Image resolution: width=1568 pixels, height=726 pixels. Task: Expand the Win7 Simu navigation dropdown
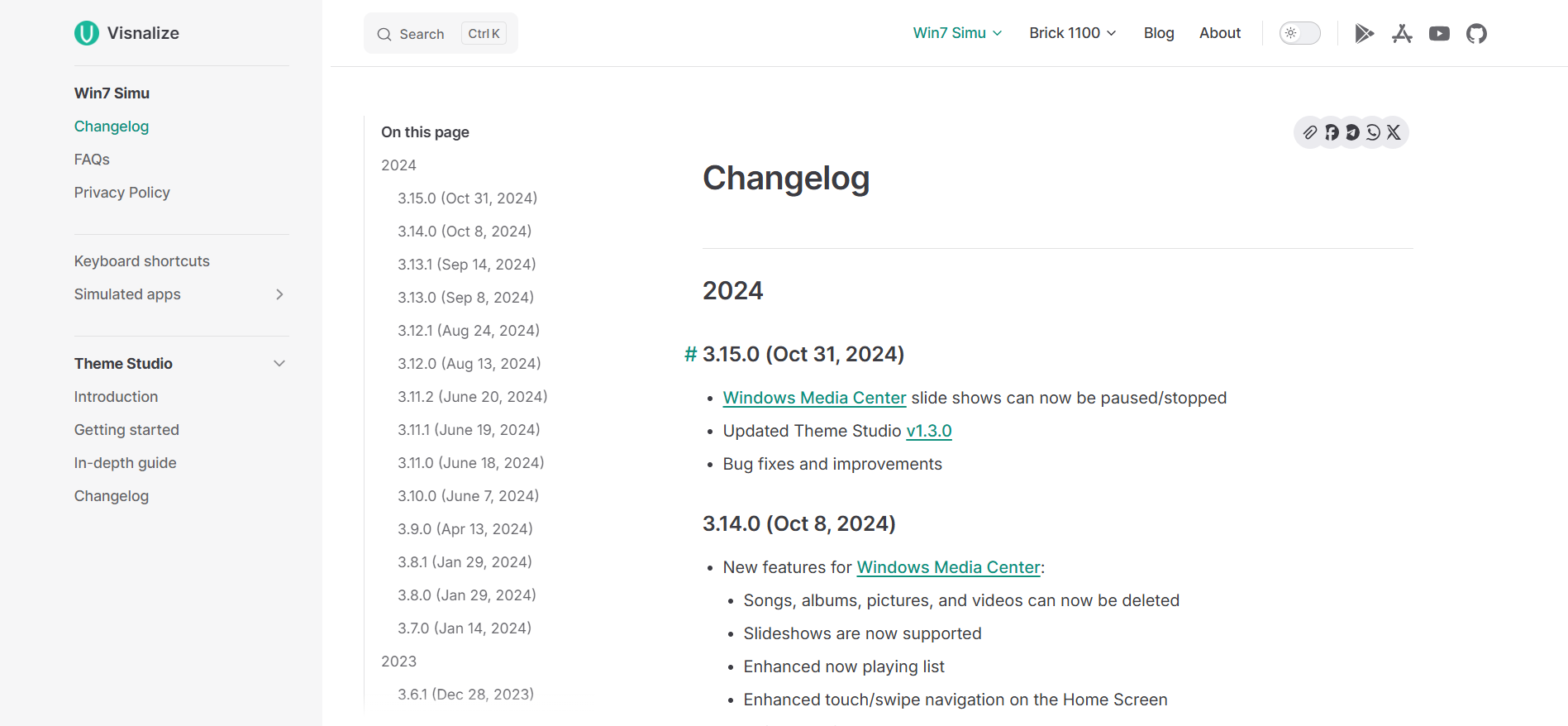(x=957, y=33)
